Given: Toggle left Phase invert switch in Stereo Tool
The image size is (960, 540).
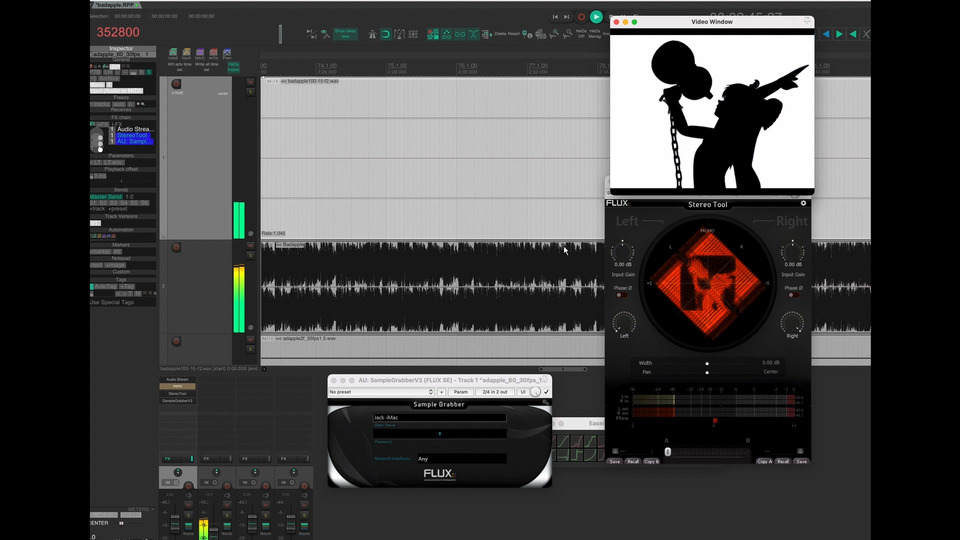Looking at the screenshot, I should click(x=621, y=295).
